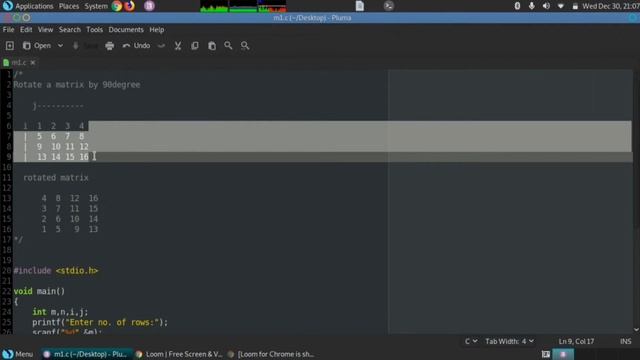Click row "1 5 9 13" in comment
Image resolution: width=640 pixels, height=360 pixels.
tap(69, 229)
